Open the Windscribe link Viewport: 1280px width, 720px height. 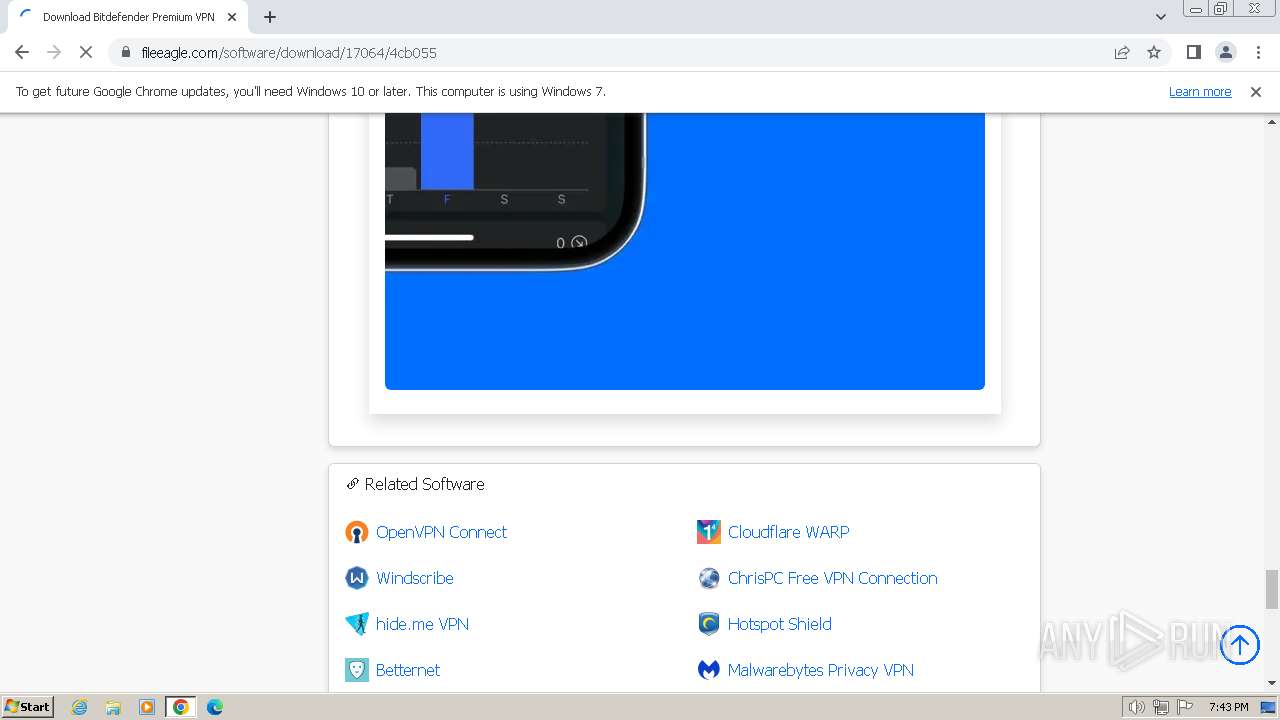pyautogui.click(x=414, y=578)
